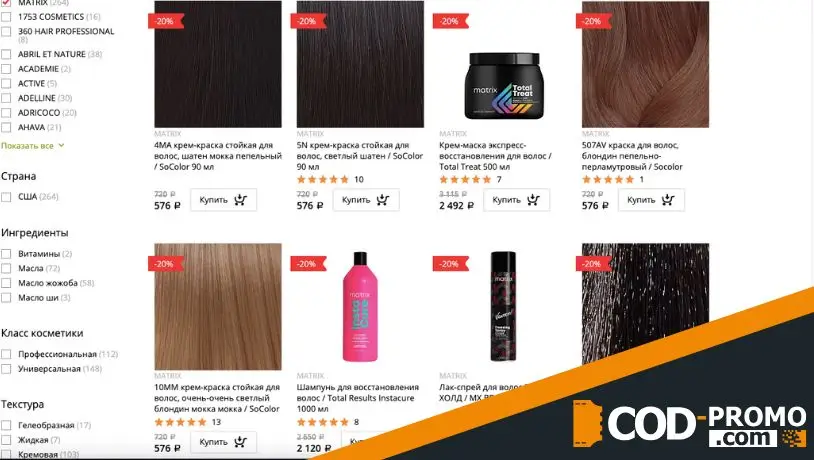The width and height of the screenshot is (814, 460).
Task: Click -20% discount badge on Total Treat
Action: [x=450, y=21]
